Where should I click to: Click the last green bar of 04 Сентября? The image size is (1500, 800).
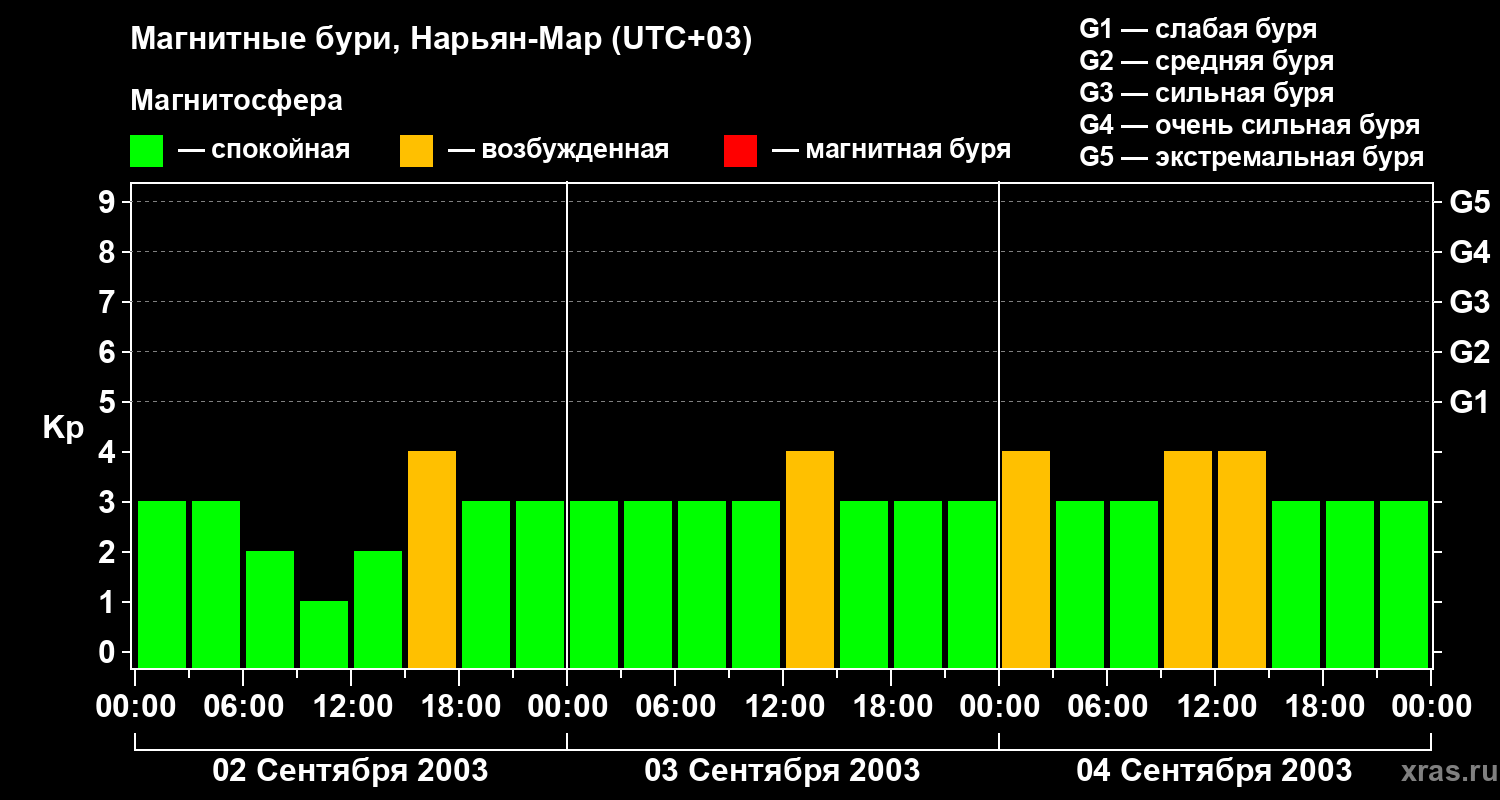click(1404, 584)
